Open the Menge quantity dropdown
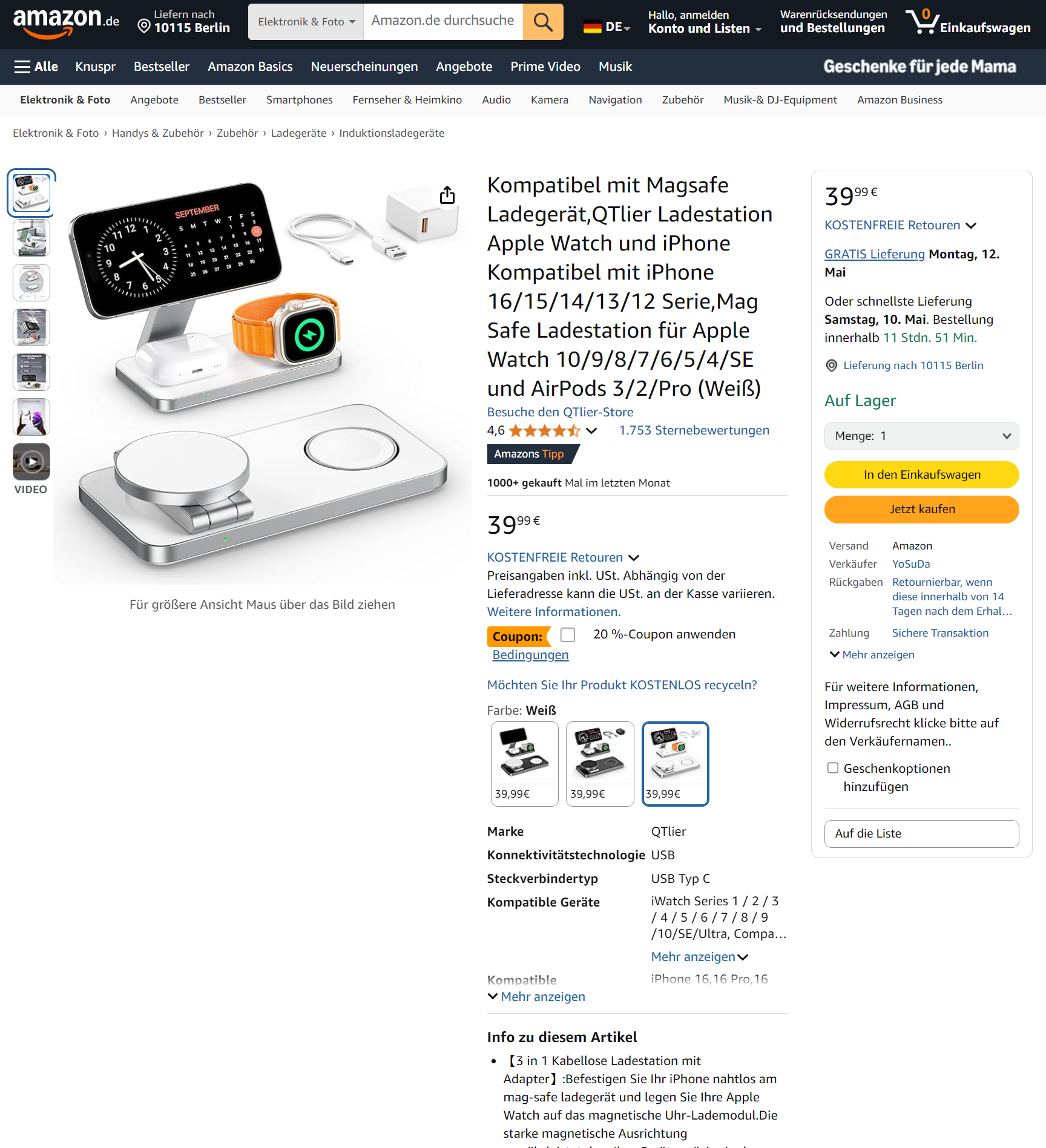 [x=921, y=436]
